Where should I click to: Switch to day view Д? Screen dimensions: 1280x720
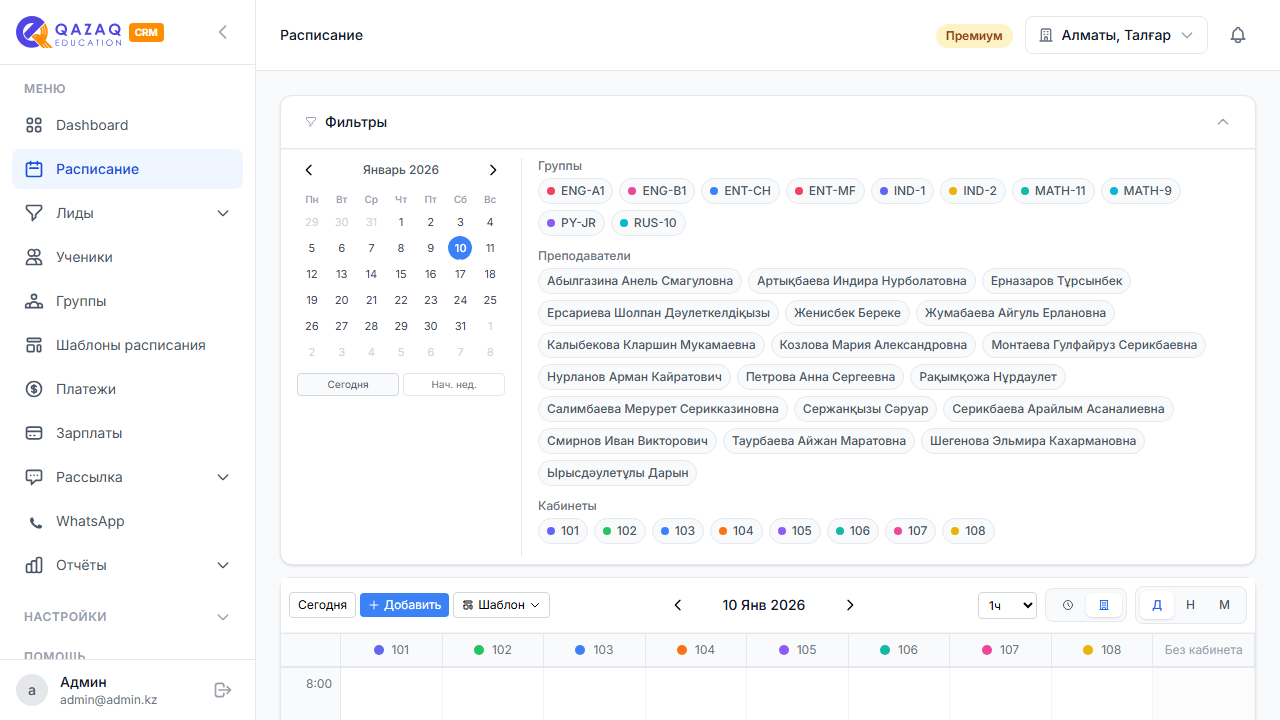[x=1157, y=605]
